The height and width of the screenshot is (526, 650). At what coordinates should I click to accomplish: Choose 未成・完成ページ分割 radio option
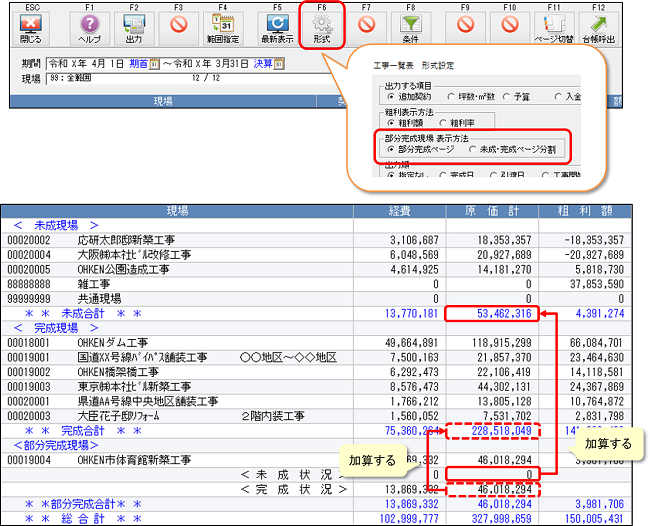pyautogui.click(x=473, y=149)
